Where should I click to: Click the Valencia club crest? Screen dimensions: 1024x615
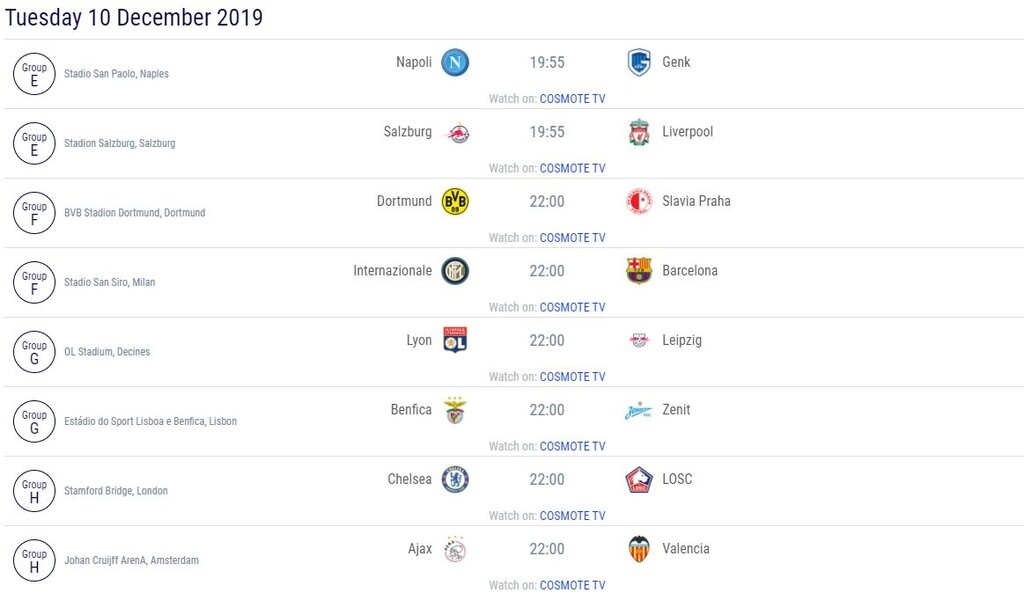pyautogui.click(x=639, y=549)
